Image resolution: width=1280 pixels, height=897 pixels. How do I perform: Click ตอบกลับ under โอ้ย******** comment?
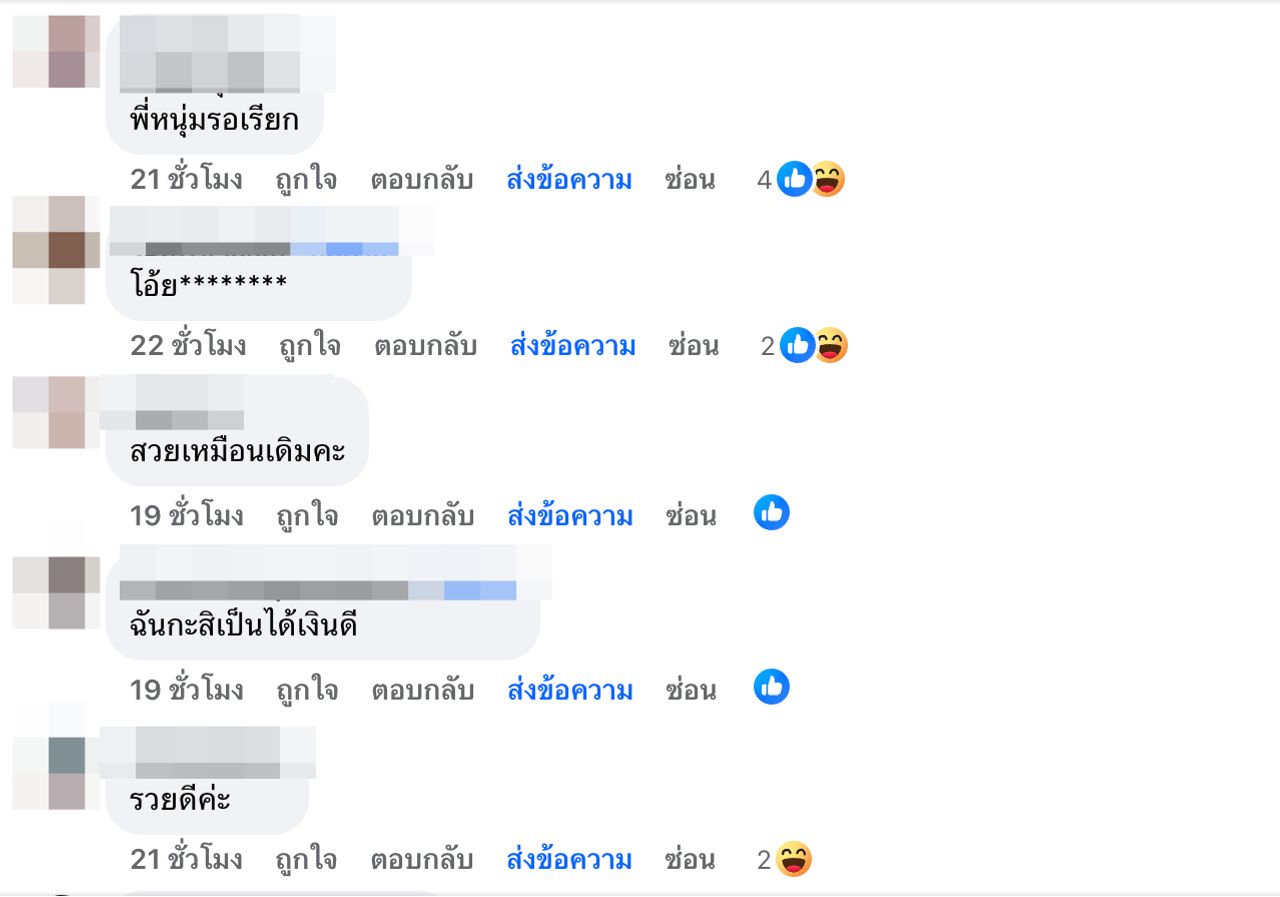[x=426, y=346]
